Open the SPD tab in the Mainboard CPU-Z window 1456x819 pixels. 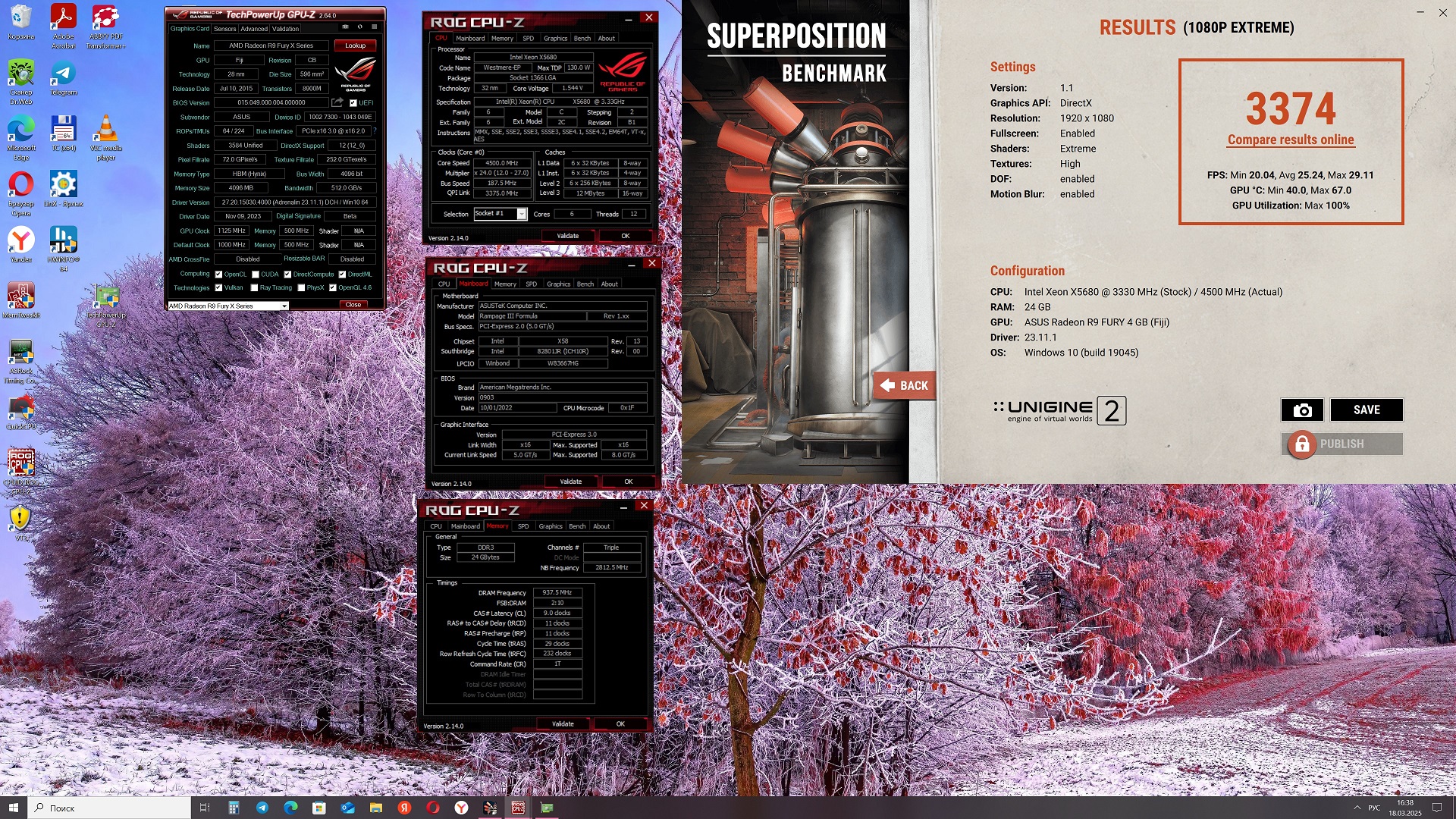click(531, 284)
